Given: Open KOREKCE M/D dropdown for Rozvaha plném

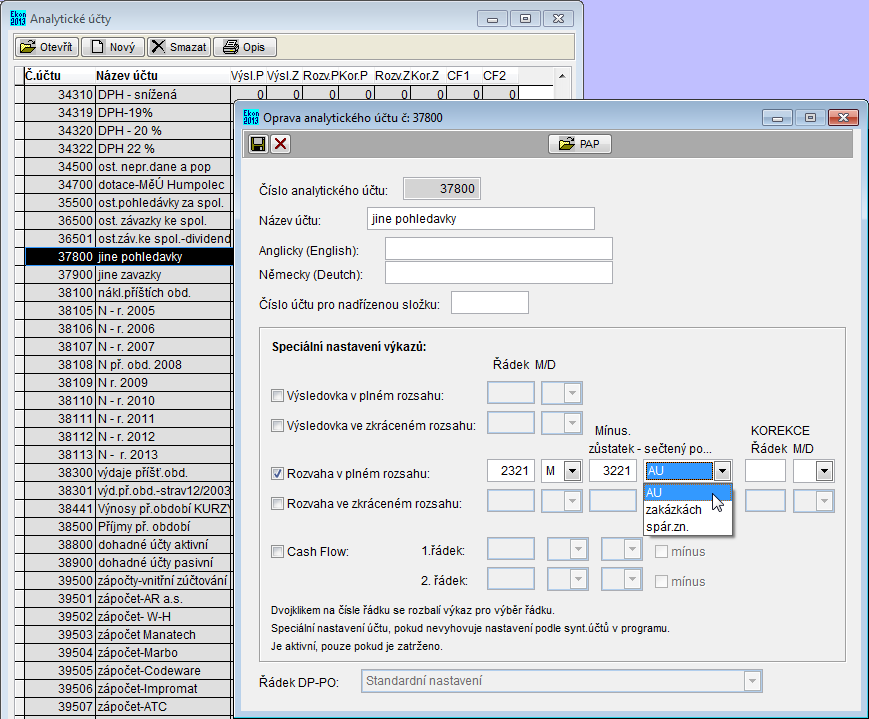Looking at the screenshot, I should 825,471.
